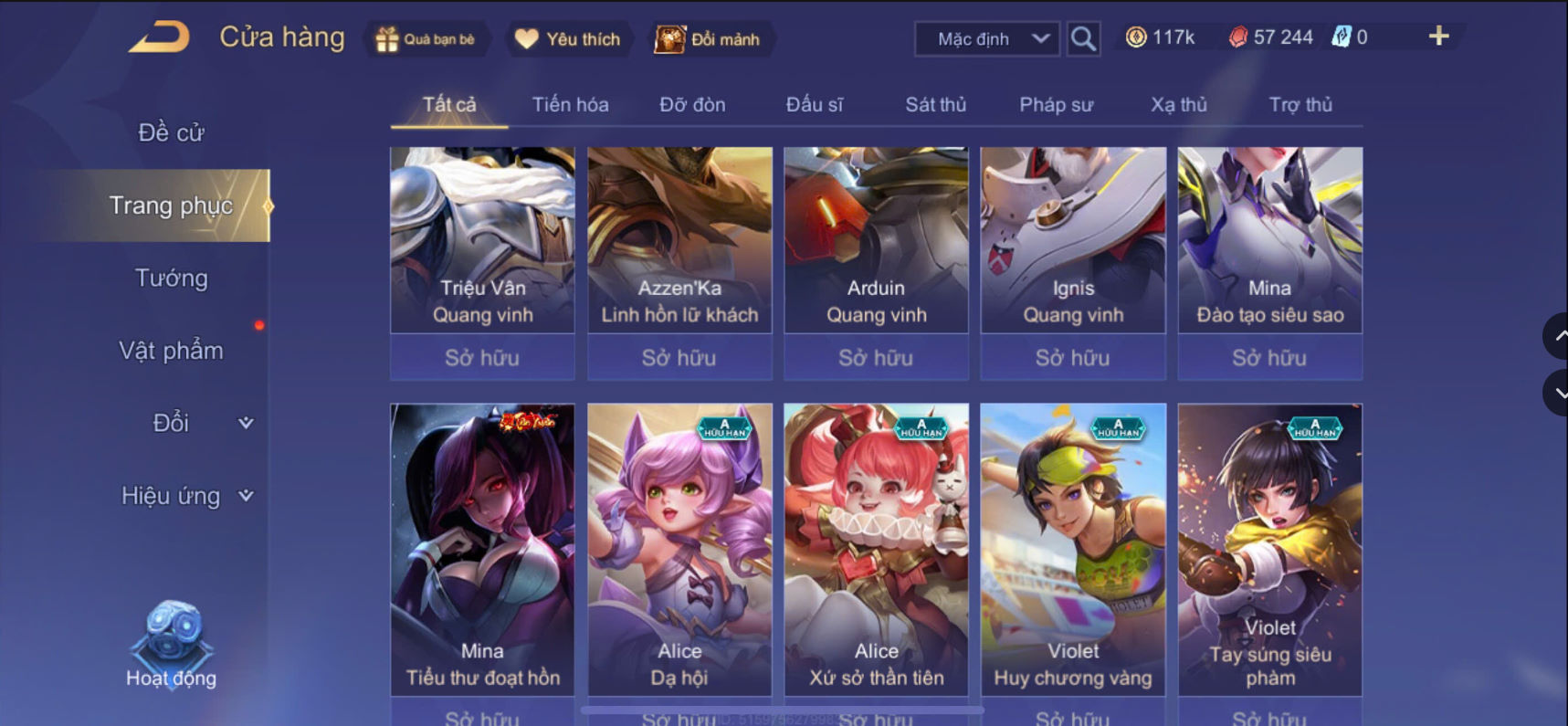1568x726 pixels.
Task: Open Vật phẩm in the sidebar
Action: [172, 351]
